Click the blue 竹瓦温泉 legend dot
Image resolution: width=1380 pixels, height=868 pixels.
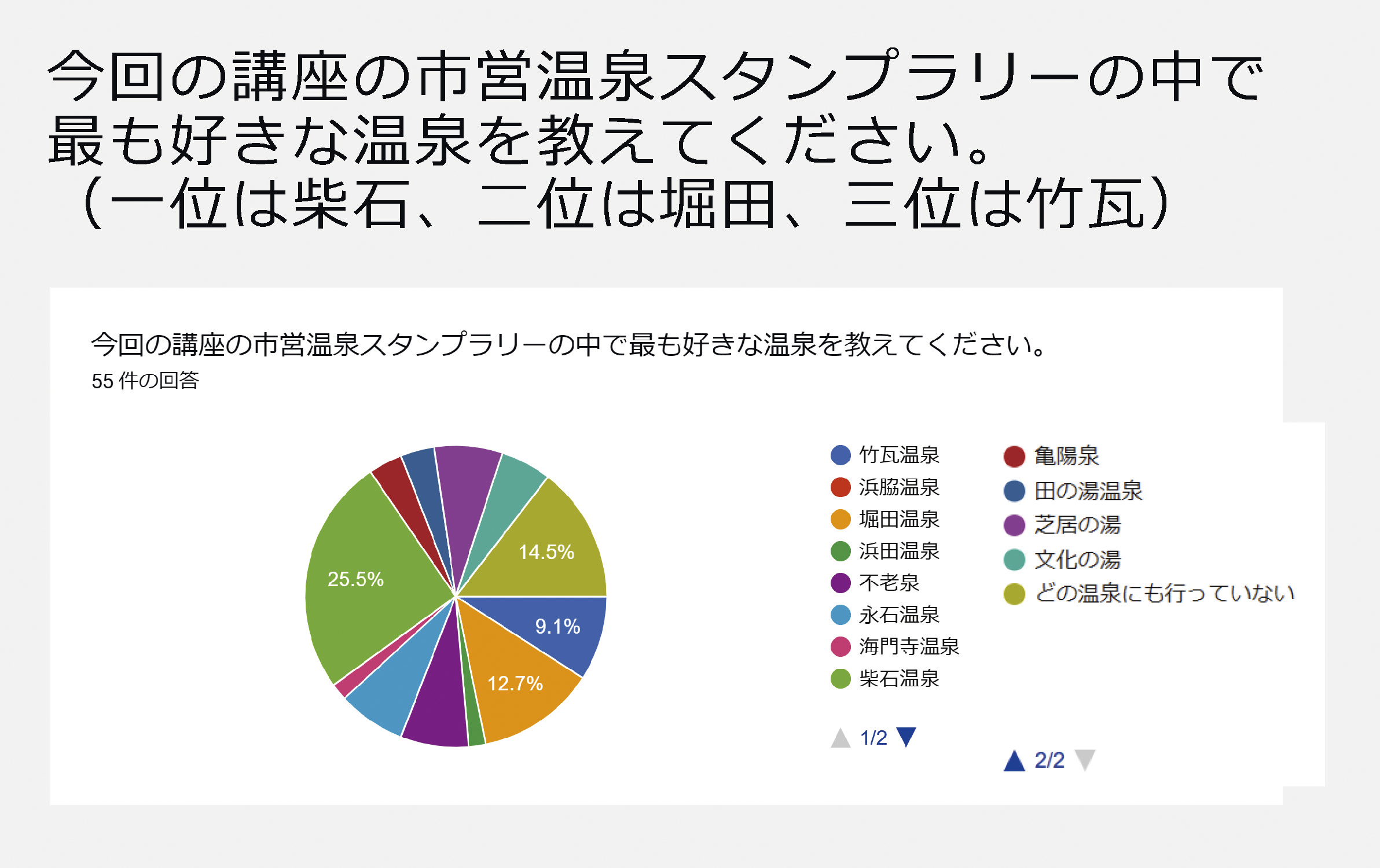tap(840, 455)
